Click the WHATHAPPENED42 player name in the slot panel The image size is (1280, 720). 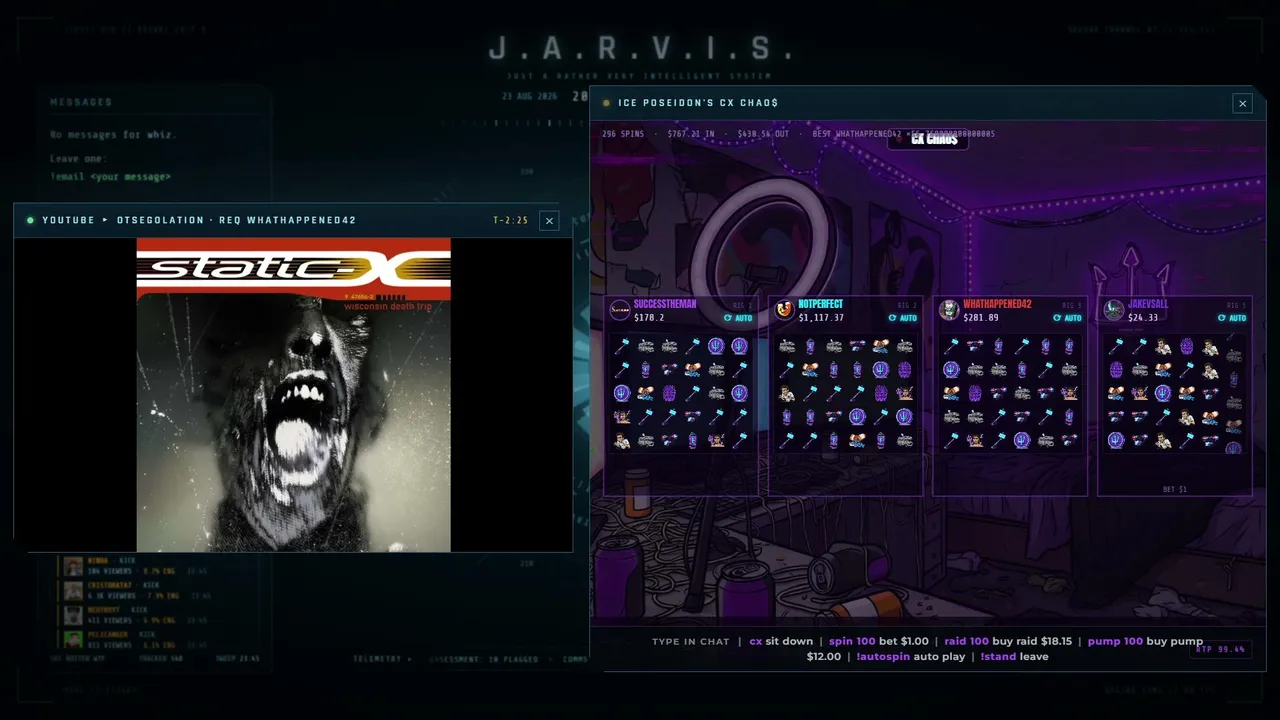(997, 304)
